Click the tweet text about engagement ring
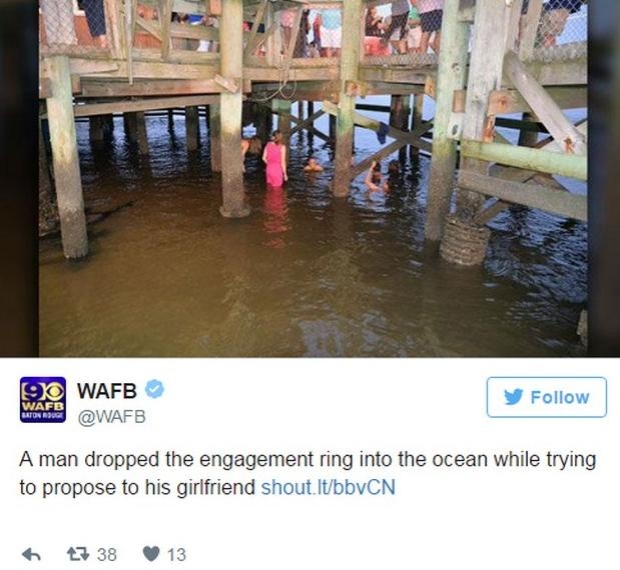The image size is (620, 570). click(x=308, y=473)
